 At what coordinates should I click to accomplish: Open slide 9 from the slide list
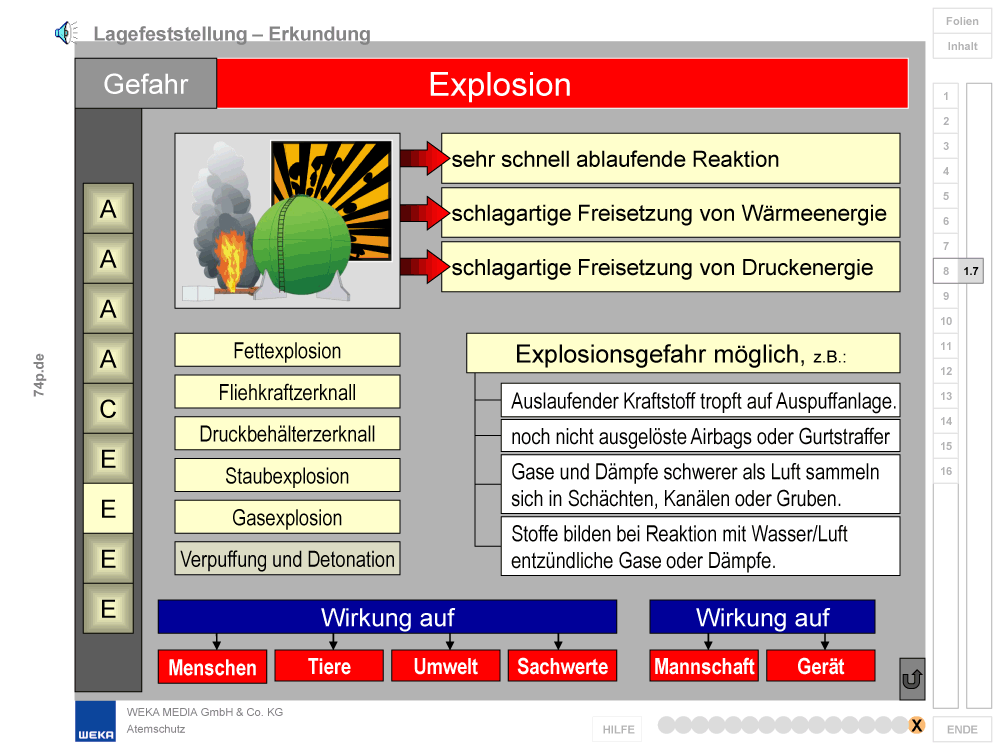(x=946, y=296)
